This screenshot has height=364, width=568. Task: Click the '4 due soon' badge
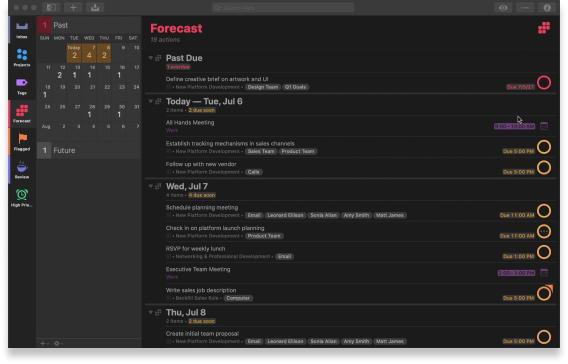click(202, 195)
